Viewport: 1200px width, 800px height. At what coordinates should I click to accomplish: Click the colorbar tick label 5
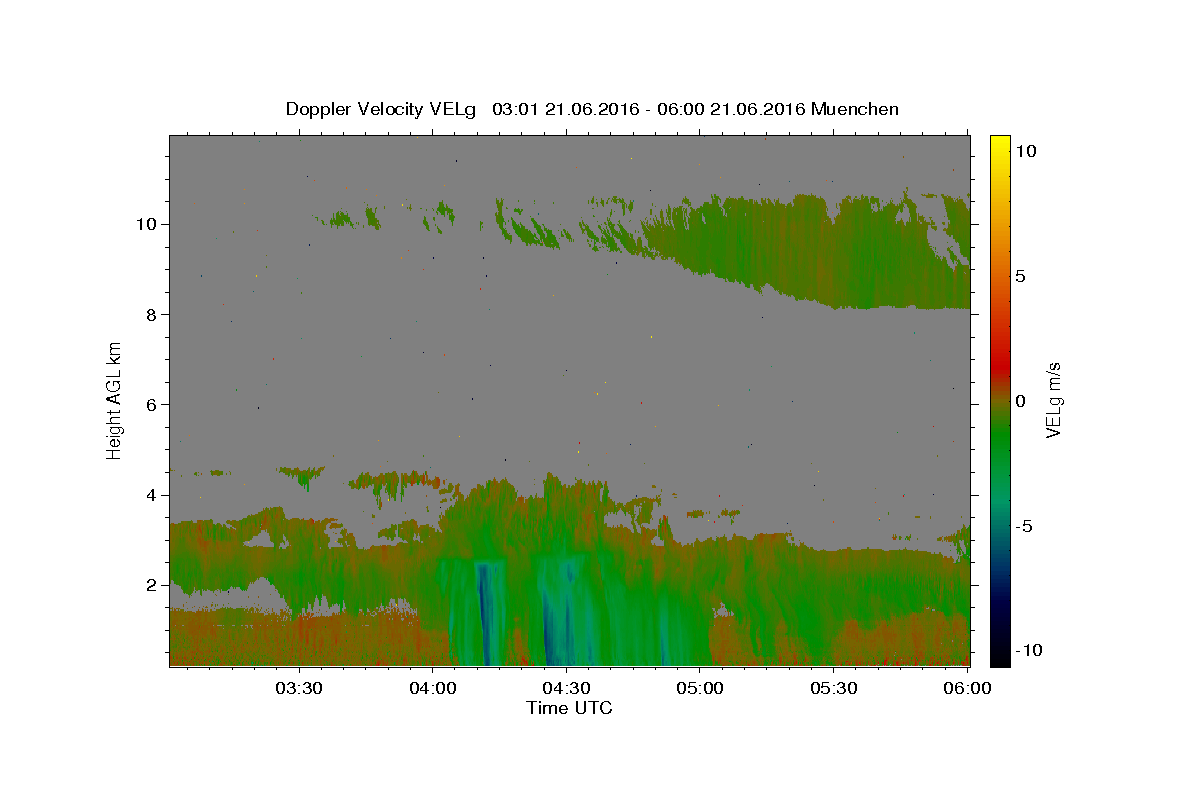pos(1020,276)
